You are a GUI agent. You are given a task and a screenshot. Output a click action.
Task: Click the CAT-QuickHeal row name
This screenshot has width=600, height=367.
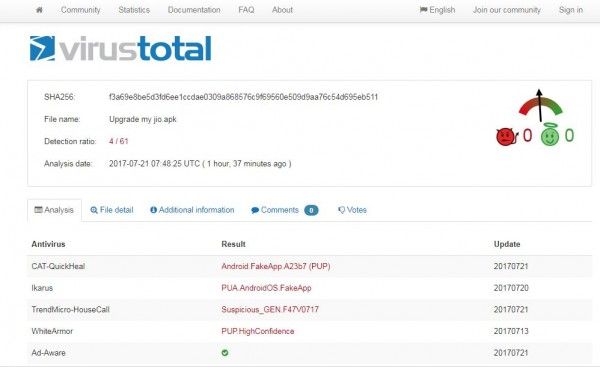point(58,266)
